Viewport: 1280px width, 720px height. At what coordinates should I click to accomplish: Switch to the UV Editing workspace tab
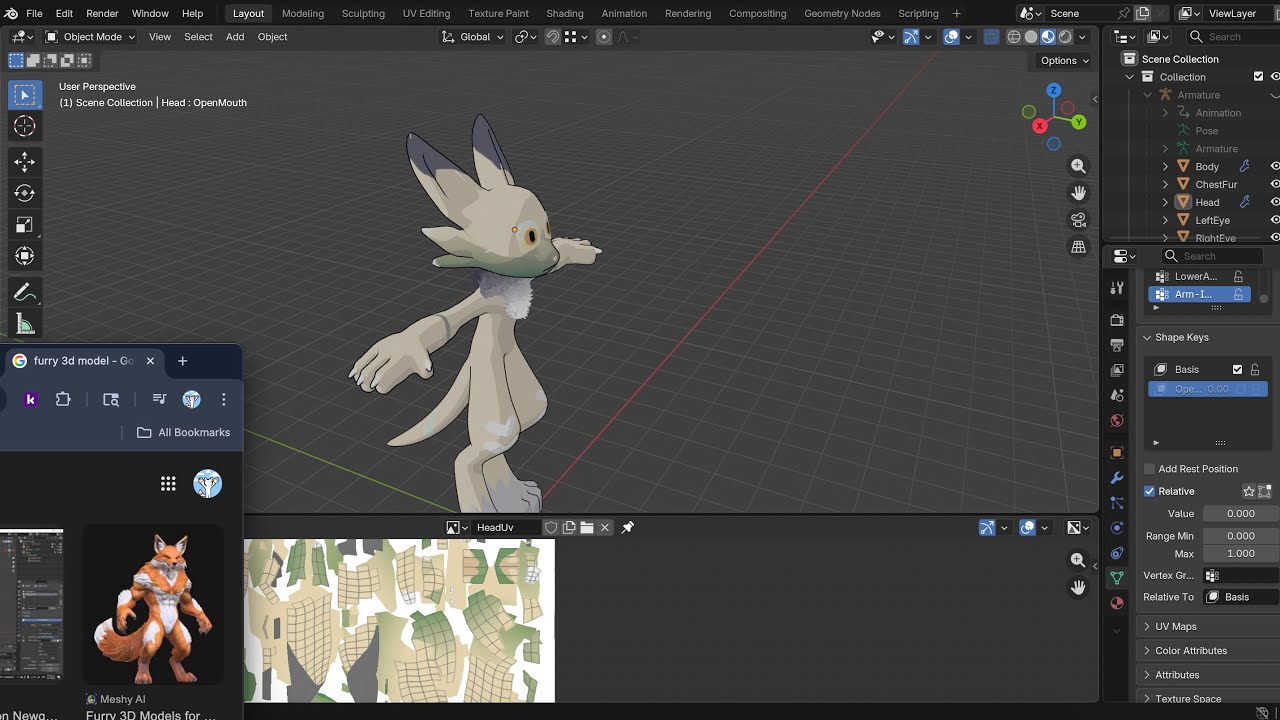(x=426, y=13)
